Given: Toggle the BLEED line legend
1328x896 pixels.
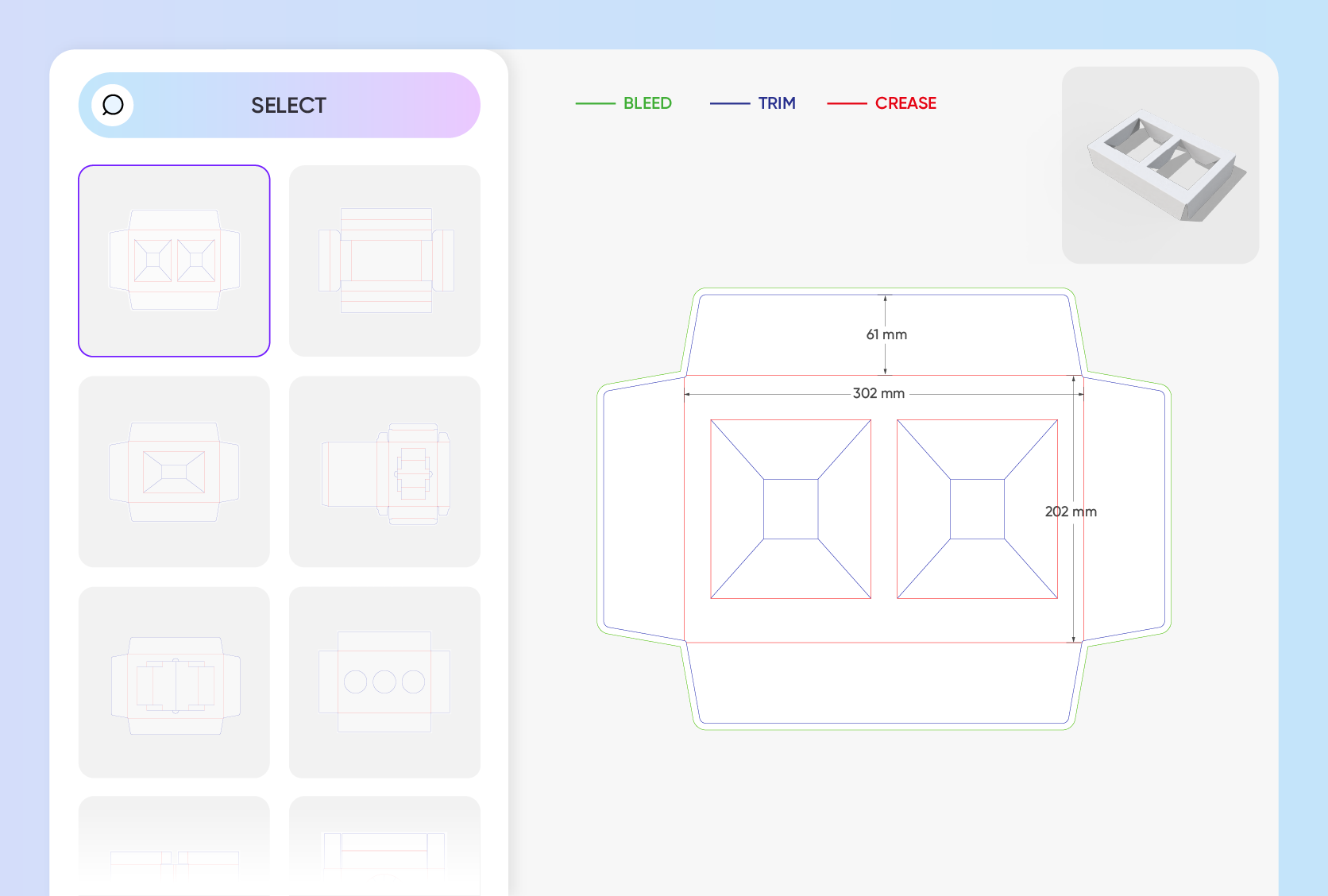Looking at the screenshot, I should (x=647, y=103).
